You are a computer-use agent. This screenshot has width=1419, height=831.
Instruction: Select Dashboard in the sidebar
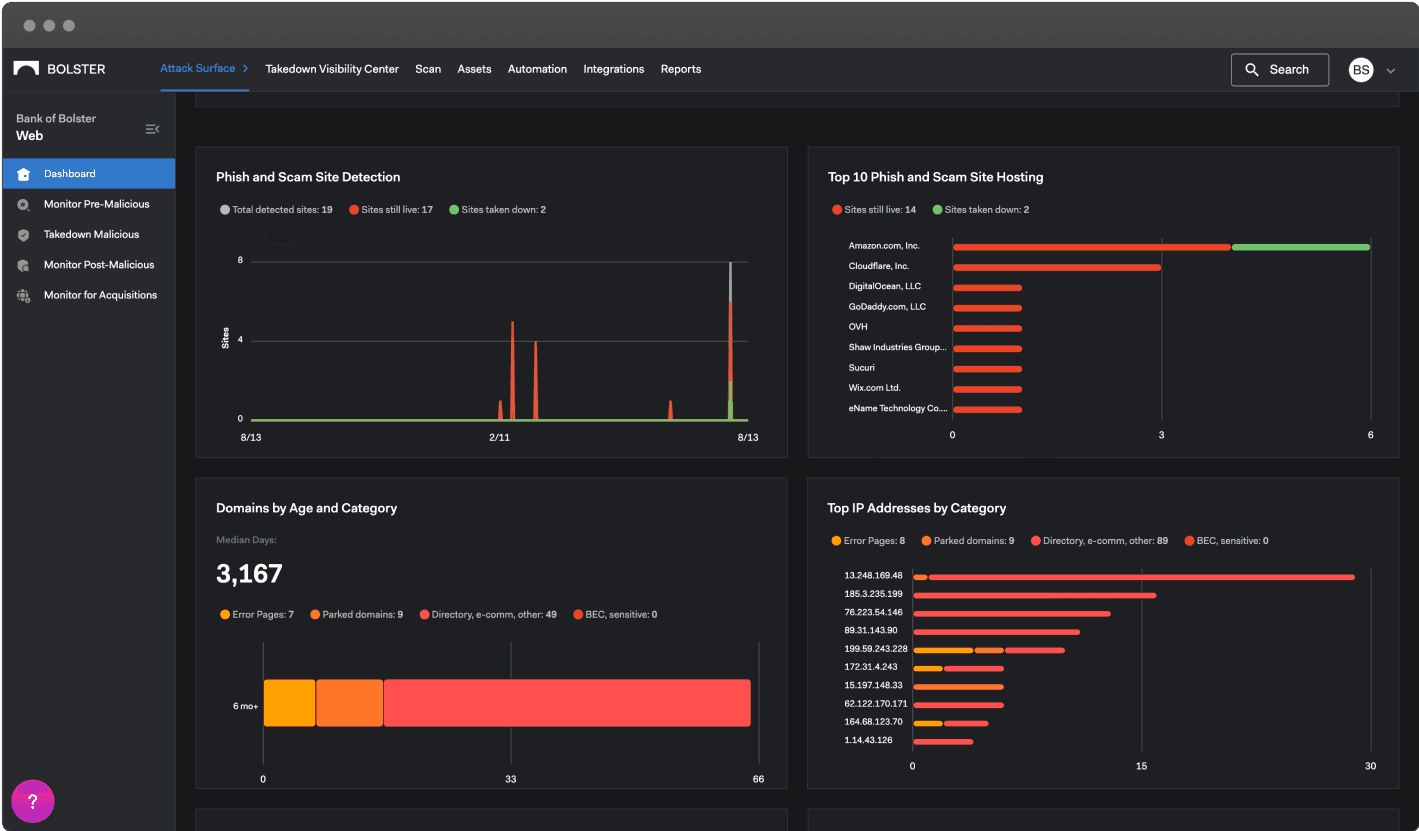click(x=89, y=174)
